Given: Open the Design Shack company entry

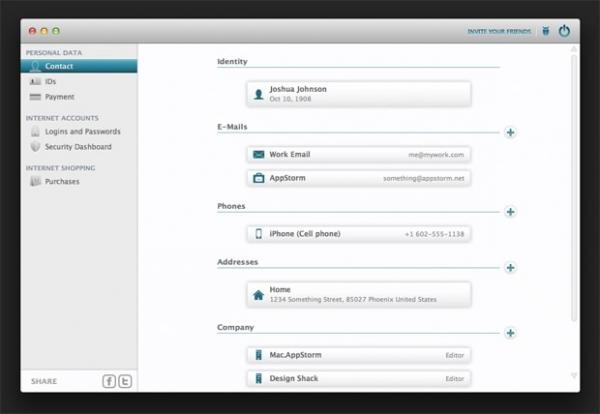Looking at the screenshot, I should [x=359, y=378].
